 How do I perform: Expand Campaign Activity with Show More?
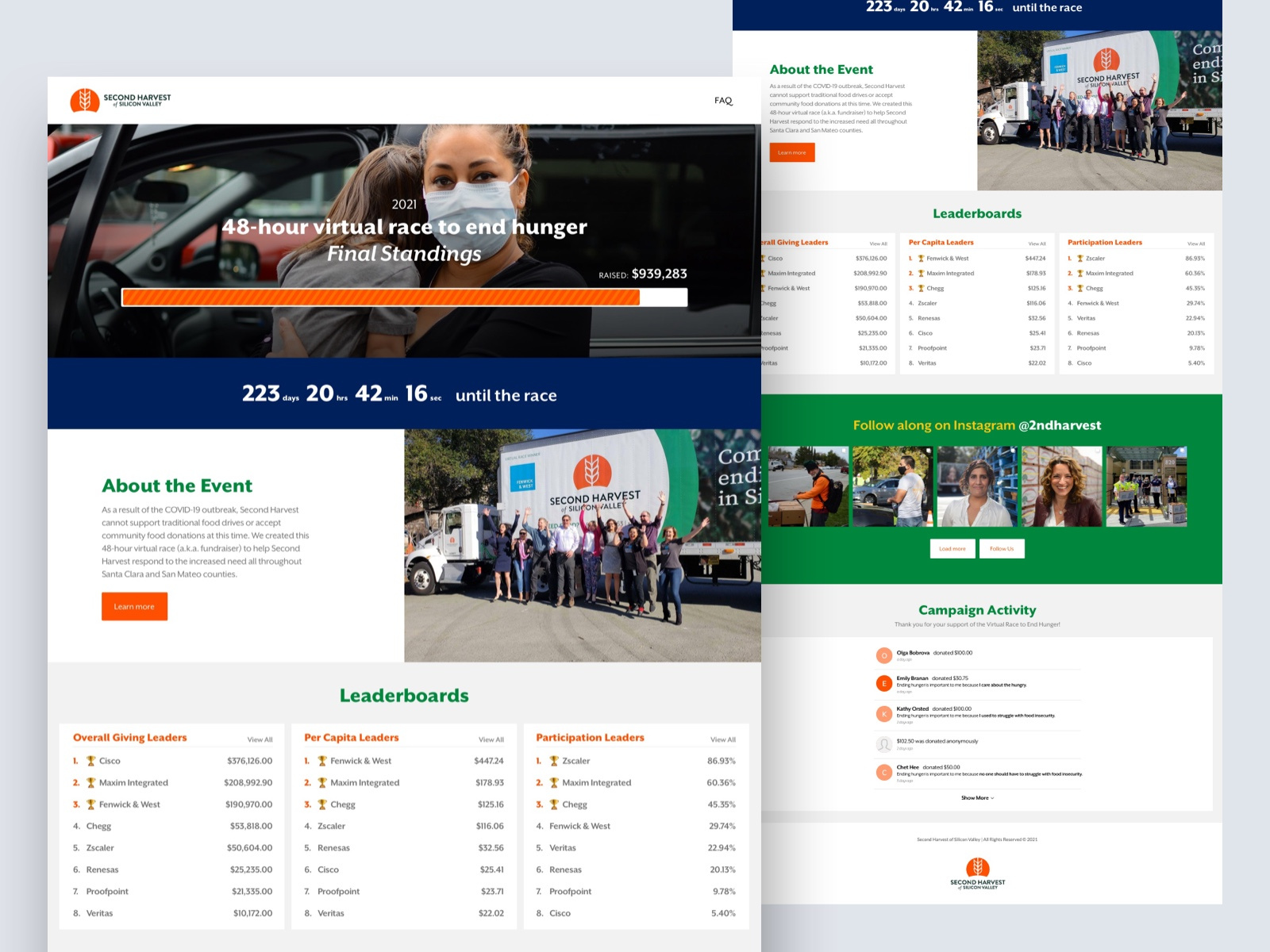click(977, 798)
